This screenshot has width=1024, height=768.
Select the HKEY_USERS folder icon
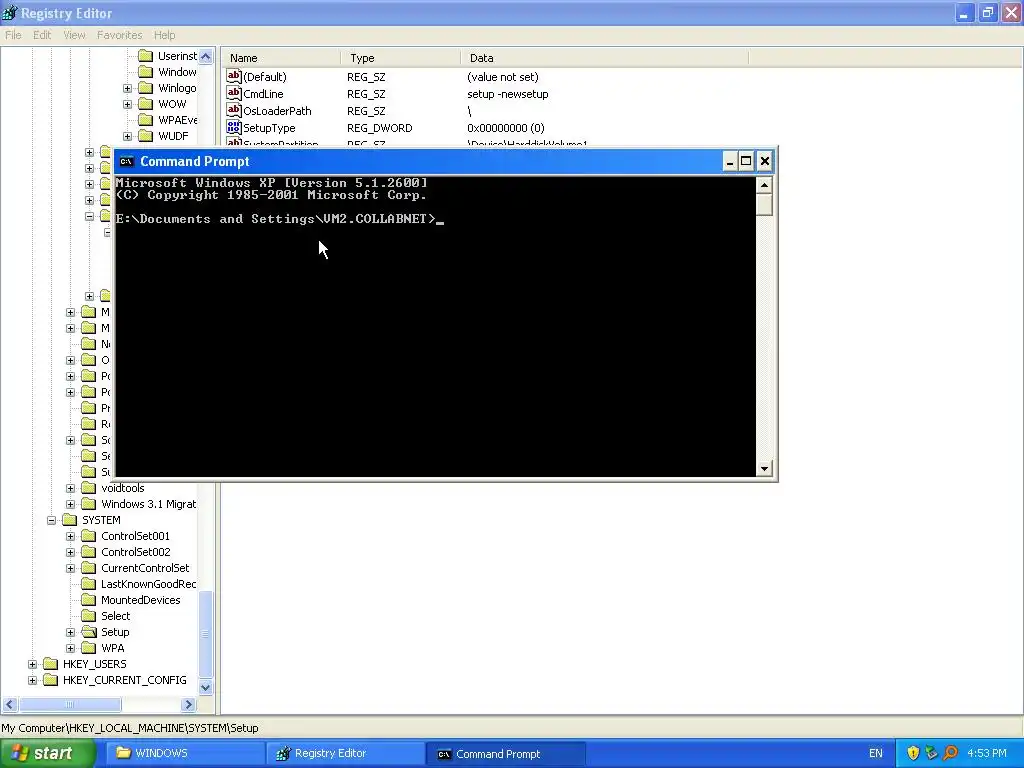click(x=51, y=664)
